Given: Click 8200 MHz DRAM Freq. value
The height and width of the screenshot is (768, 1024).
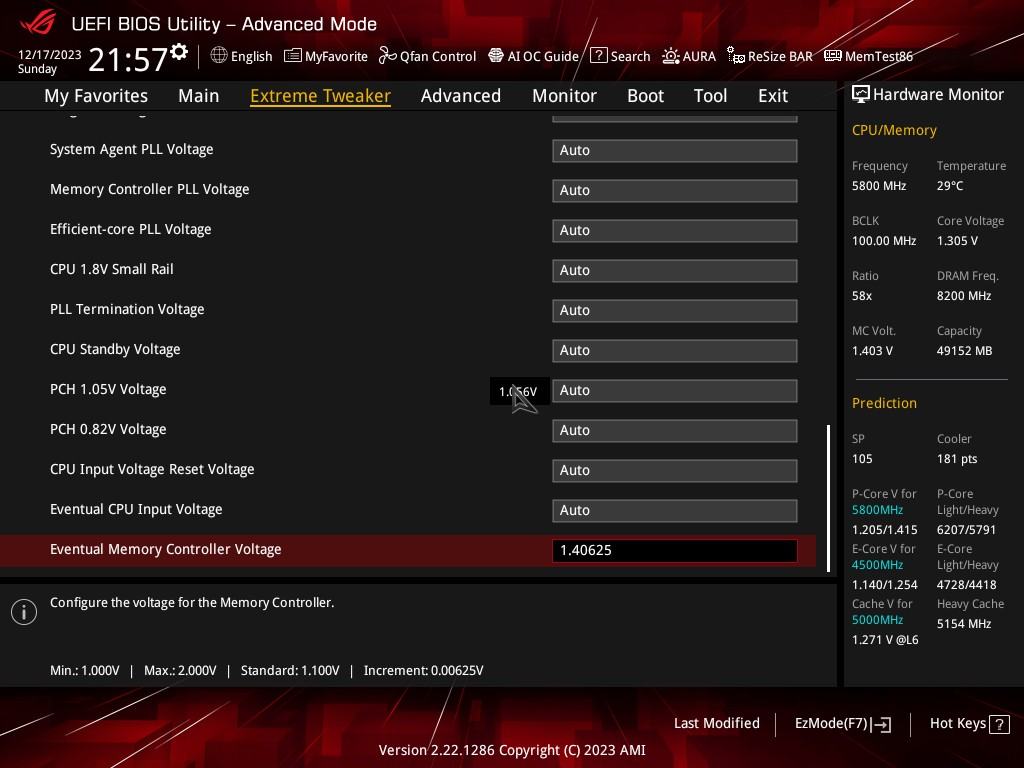Looking at the screenshot, I should 964,296.
